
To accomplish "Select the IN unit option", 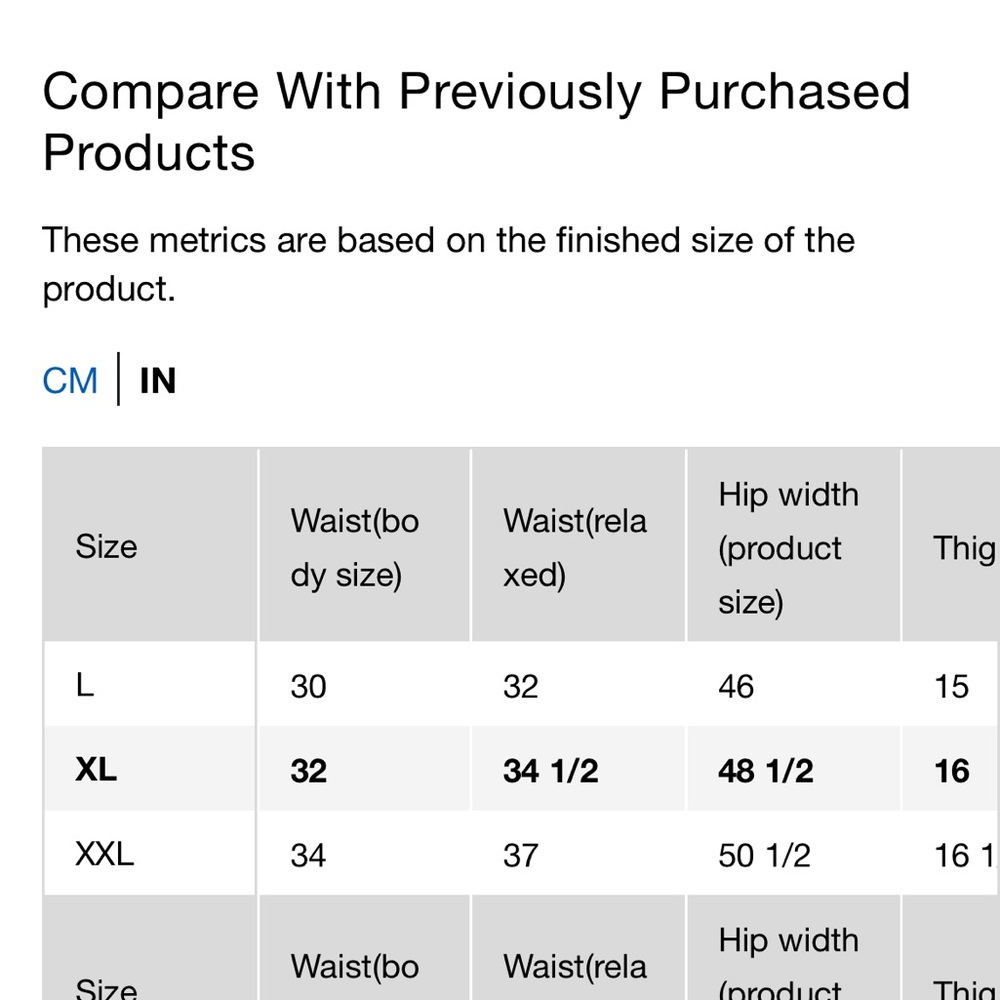I will coord(158,381).
